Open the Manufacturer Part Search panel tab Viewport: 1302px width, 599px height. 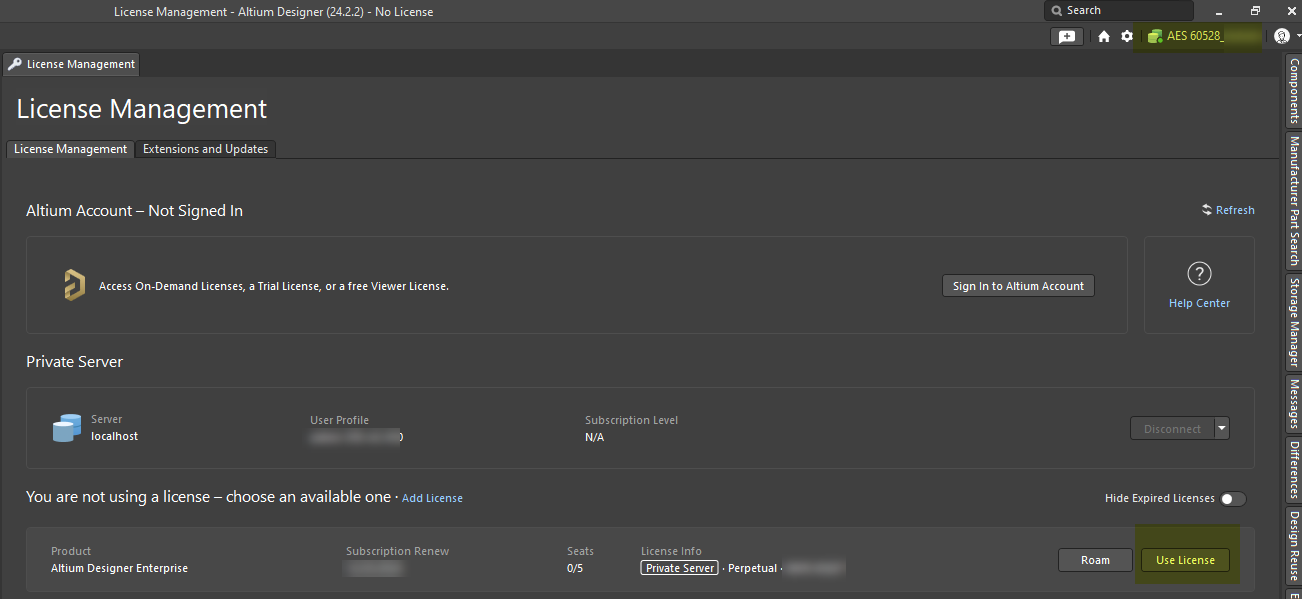click(1294, 201)
